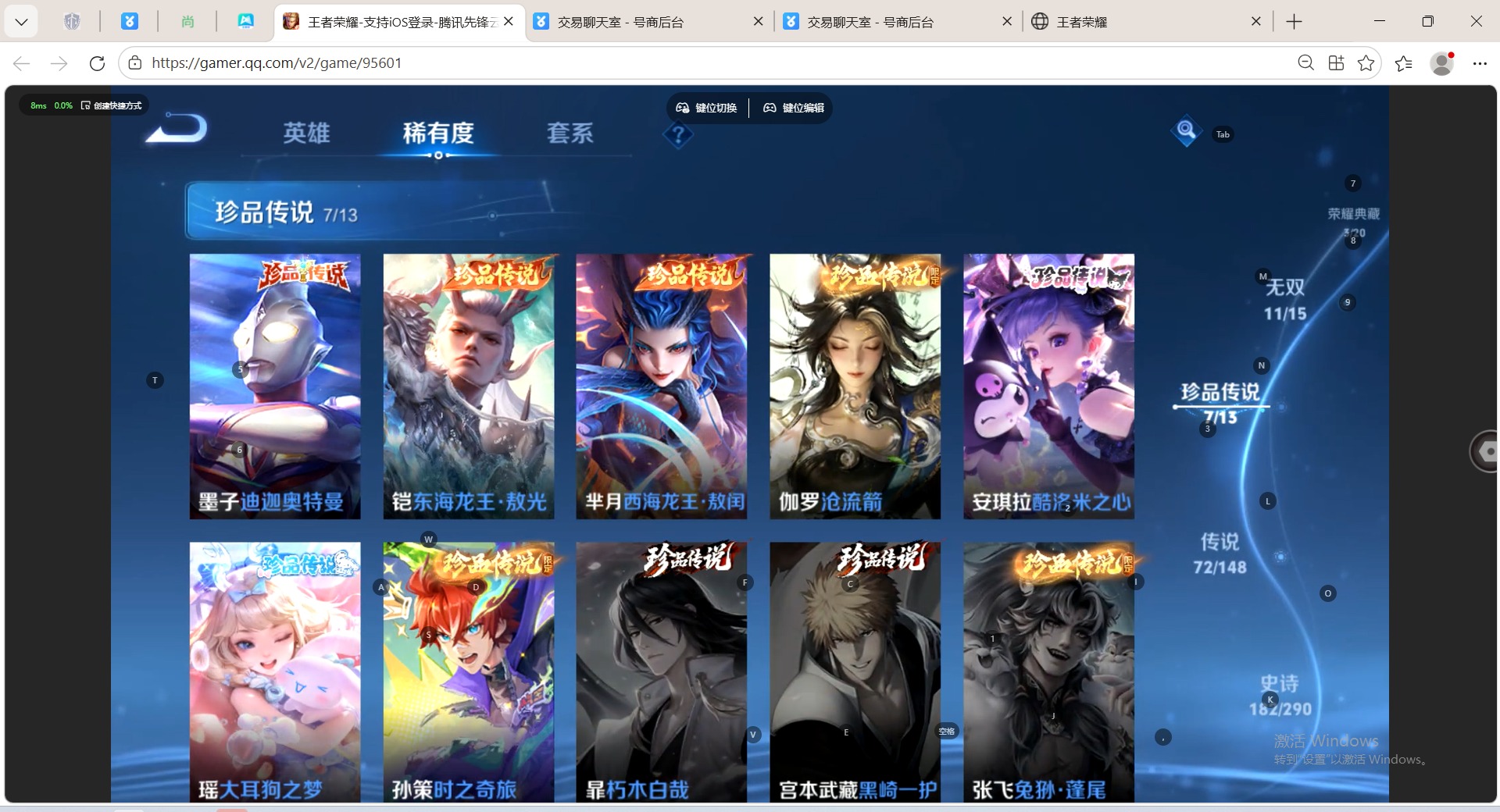Click the 创建快捷方式 shortcut link
This screenshot has width=1500, height=812.
click(112, 105)
